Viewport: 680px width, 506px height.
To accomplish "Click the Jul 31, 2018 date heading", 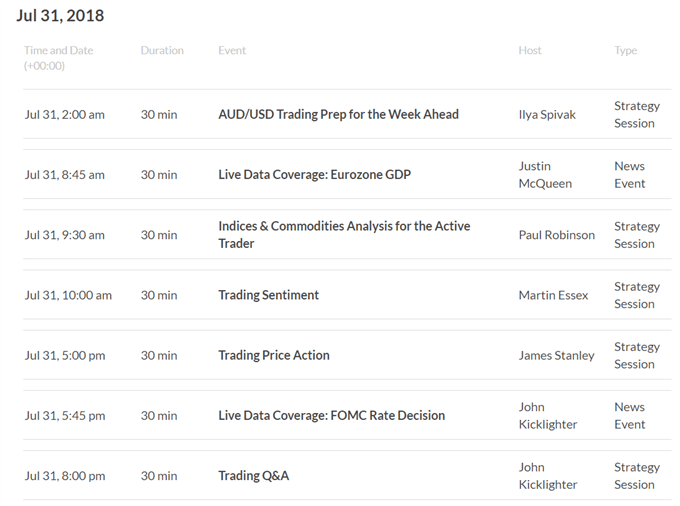I will (x=60, y=16).
